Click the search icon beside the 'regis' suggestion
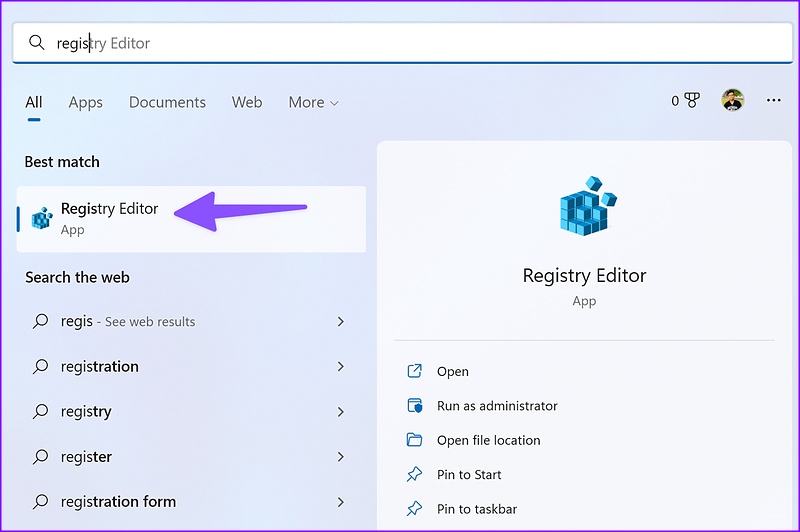The width and height of the screenshot is (800, 532). [x=40, y=321]
